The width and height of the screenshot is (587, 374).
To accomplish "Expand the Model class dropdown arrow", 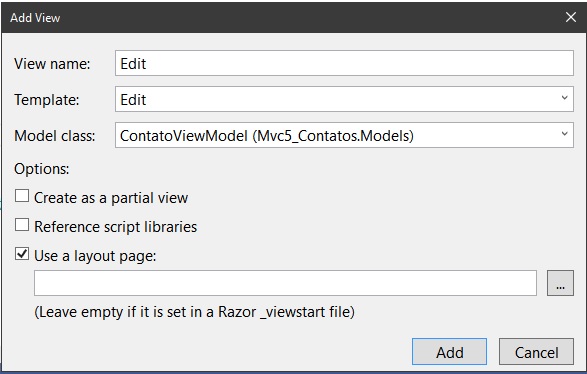I will click(565, 134).
